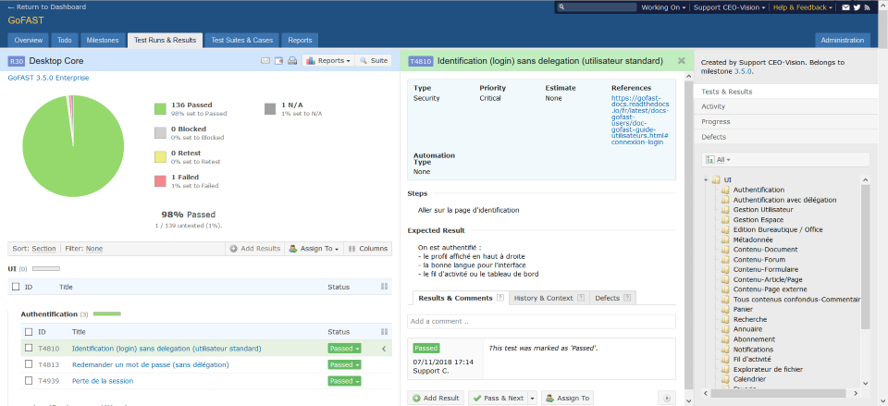Click the folder icon beside Métadonnée
This screenshot has width=888, height=406.
pyautogui.click(x=725, y=240)
